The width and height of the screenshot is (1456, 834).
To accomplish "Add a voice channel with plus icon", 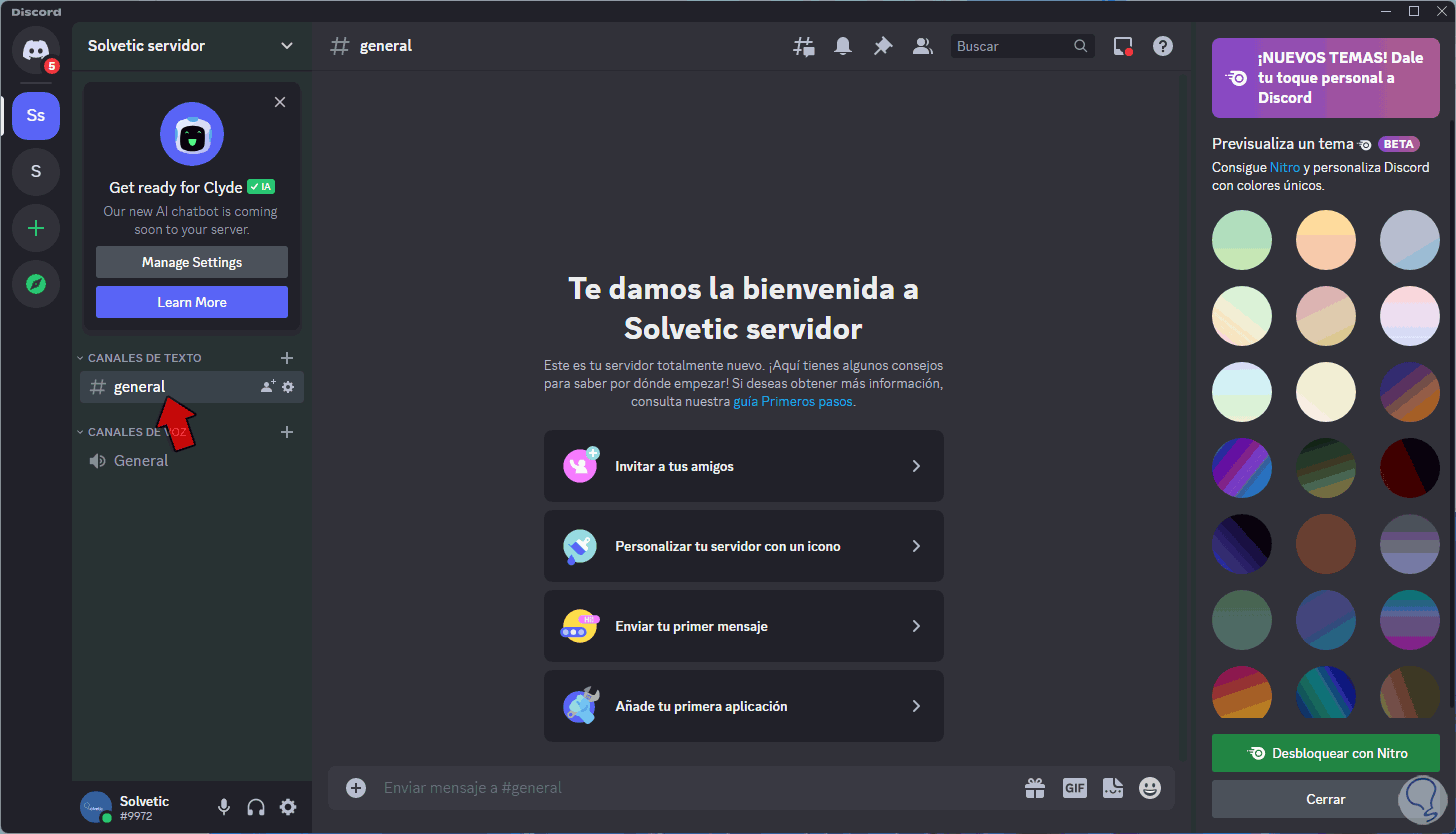I will pyautogui.click(x=287, y=432).
